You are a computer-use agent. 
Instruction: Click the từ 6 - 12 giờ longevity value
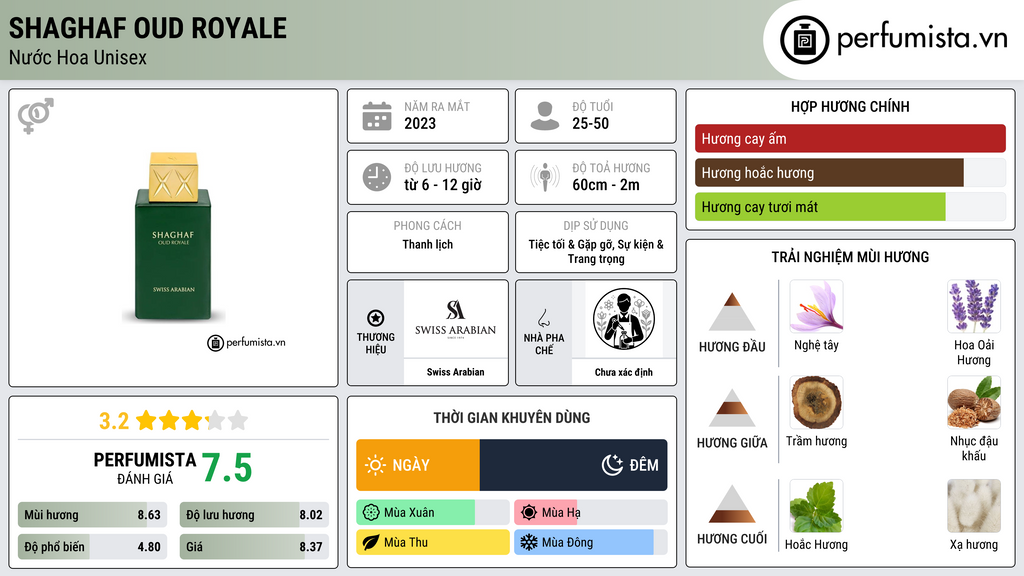pos(443,185)
